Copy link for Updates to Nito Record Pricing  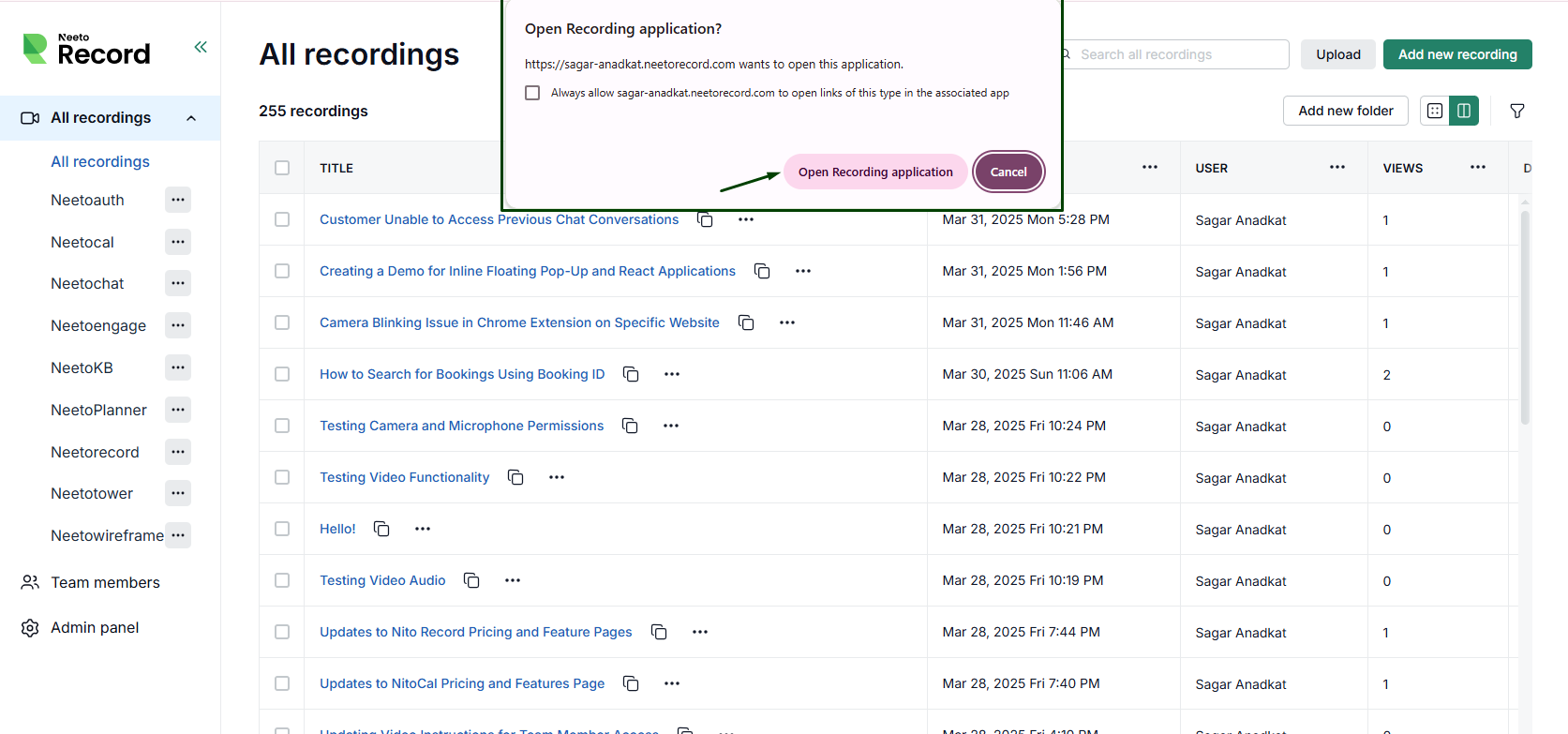click(x=659, y=632)
